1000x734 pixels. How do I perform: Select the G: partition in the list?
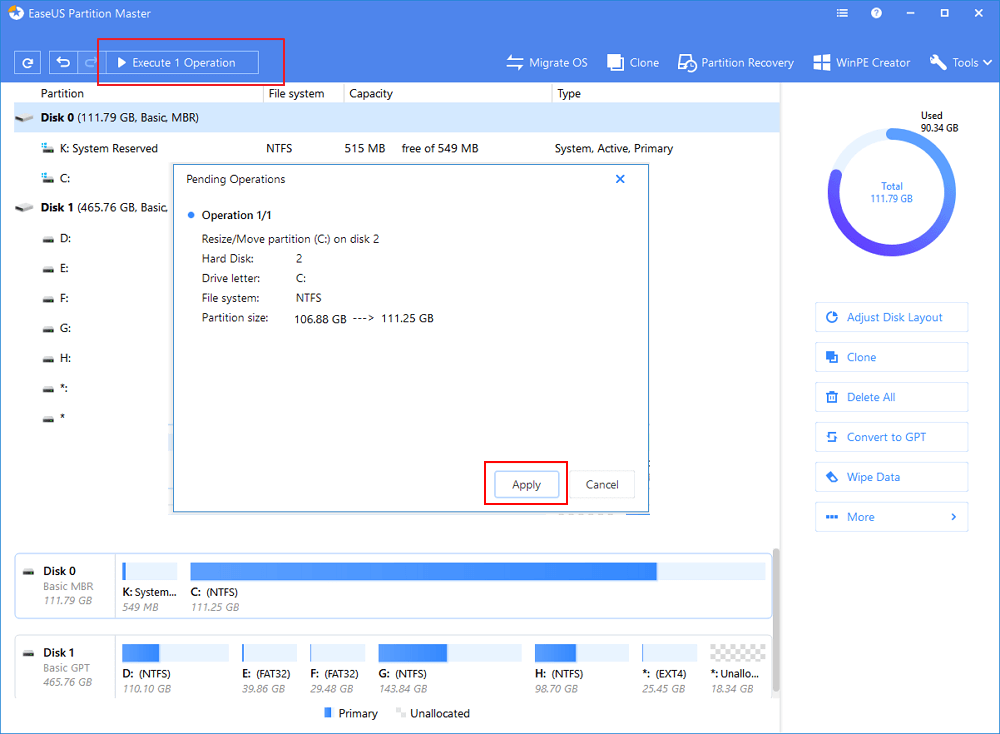coord(93,328)
